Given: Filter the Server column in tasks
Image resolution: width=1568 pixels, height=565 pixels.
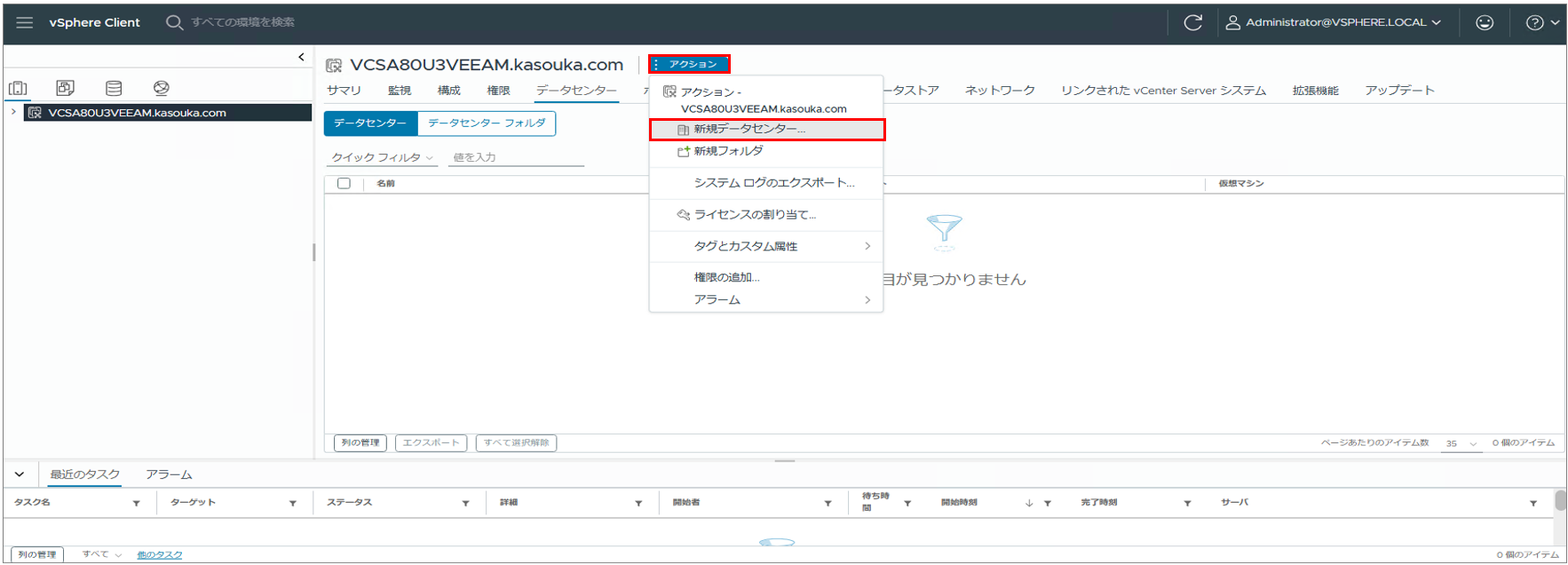Looking at the screenshot, I should [x=1533, y=504].
